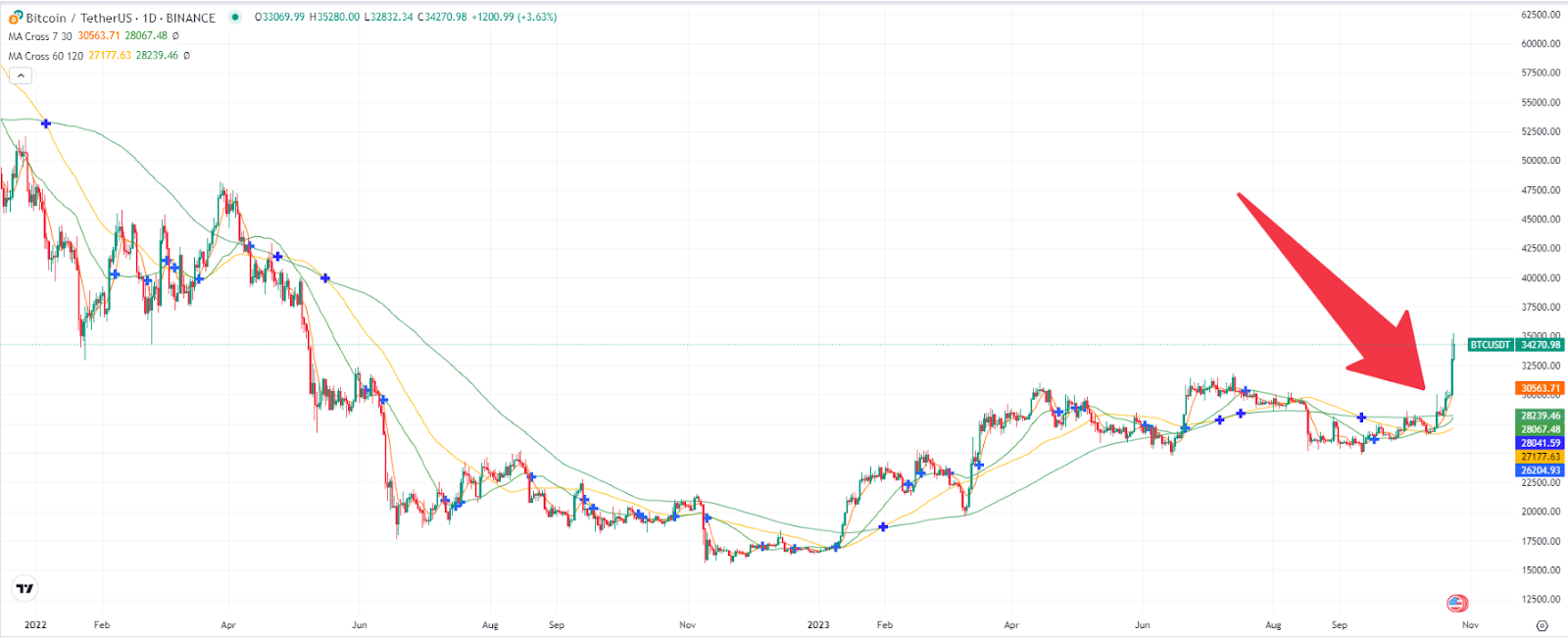Image resolution: width=1568 pixels, height=639 pixels.
Task: Select the MA Cross 7 30 indicator legend
Action: [40, 36]
